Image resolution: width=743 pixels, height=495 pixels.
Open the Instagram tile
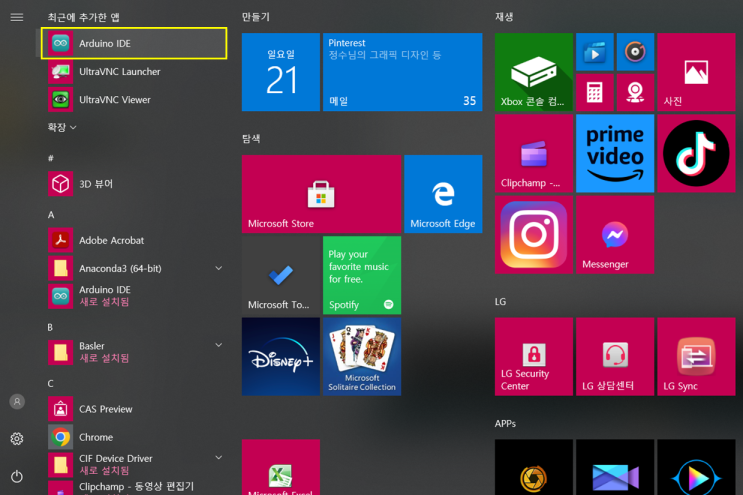coord(534,235)
